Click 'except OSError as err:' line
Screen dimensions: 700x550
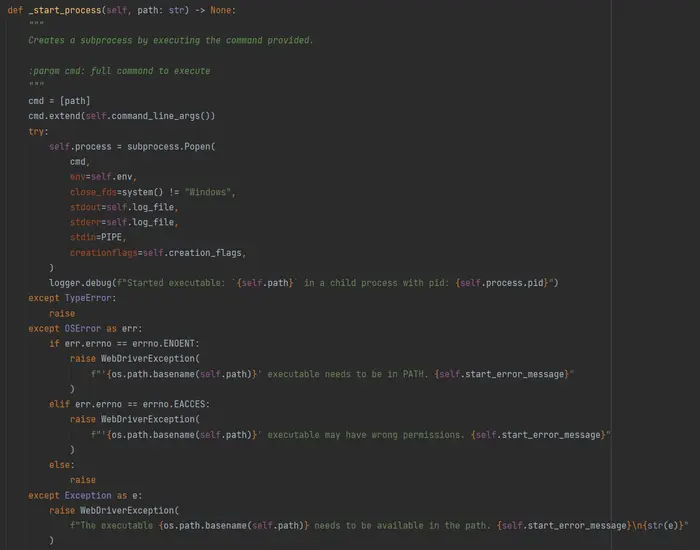click(x=85, y=329)
